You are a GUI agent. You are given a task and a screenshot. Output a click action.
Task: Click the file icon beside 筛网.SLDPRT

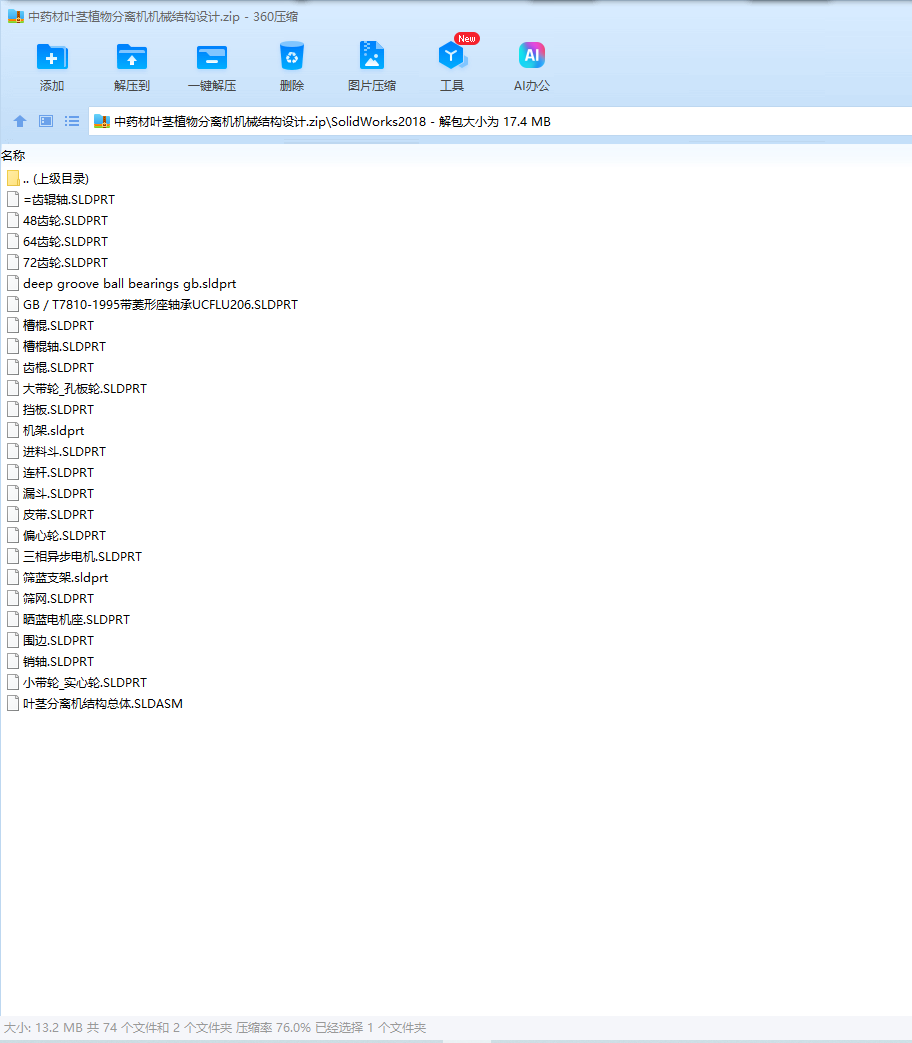tap(13, 598)
